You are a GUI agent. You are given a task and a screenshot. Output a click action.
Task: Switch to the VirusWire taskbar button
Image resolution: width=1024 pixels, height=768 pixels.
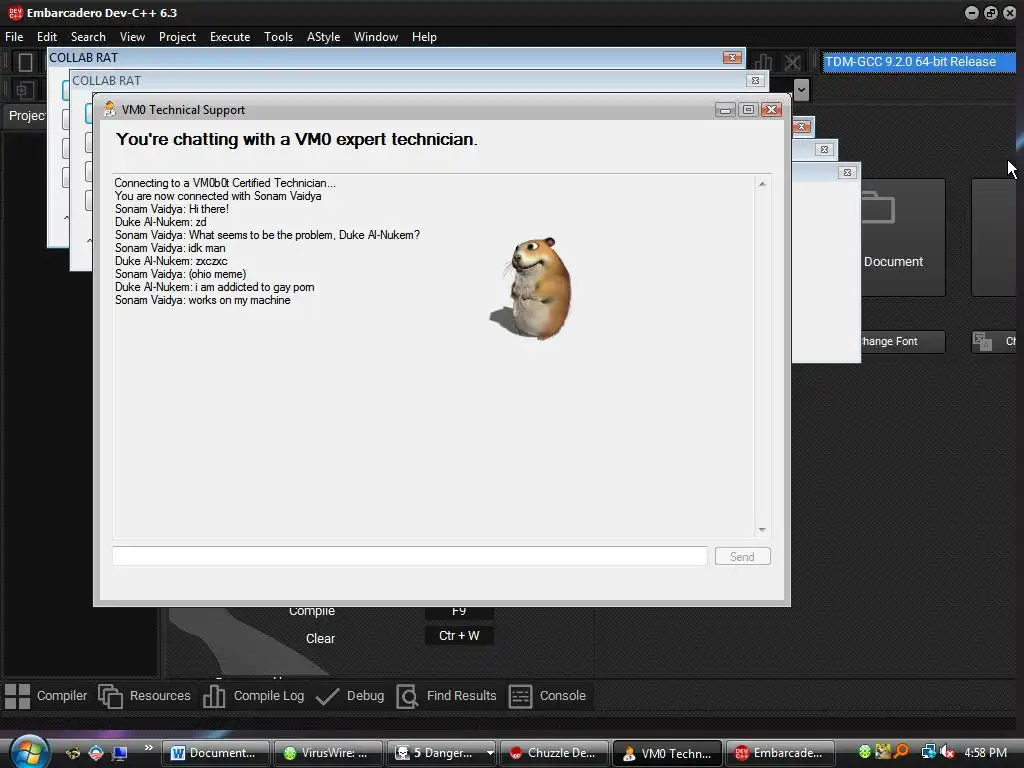click(327, 753)
